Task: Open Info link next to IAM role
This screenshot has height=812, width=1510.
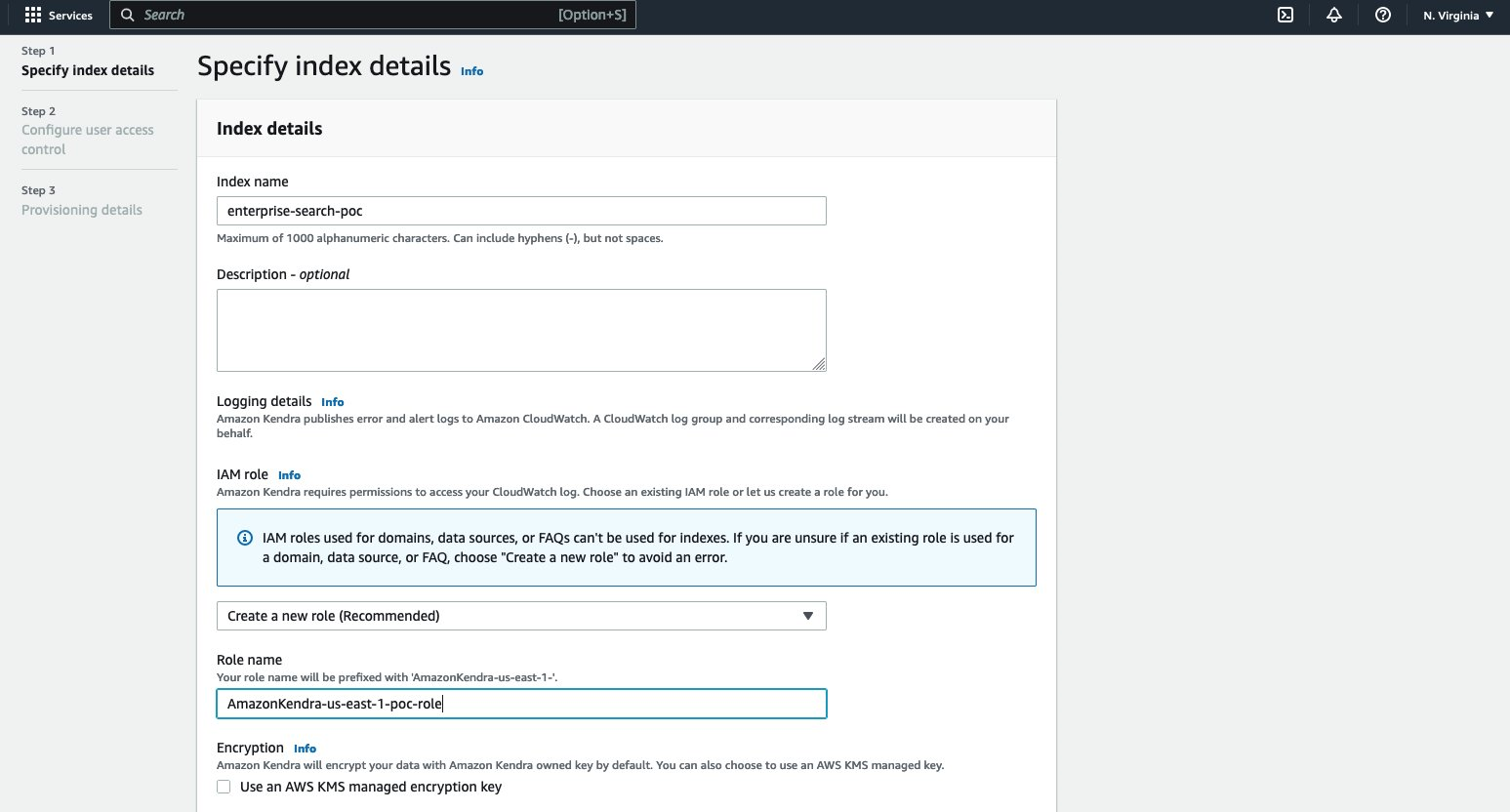Action: click(x=289, y=475)
